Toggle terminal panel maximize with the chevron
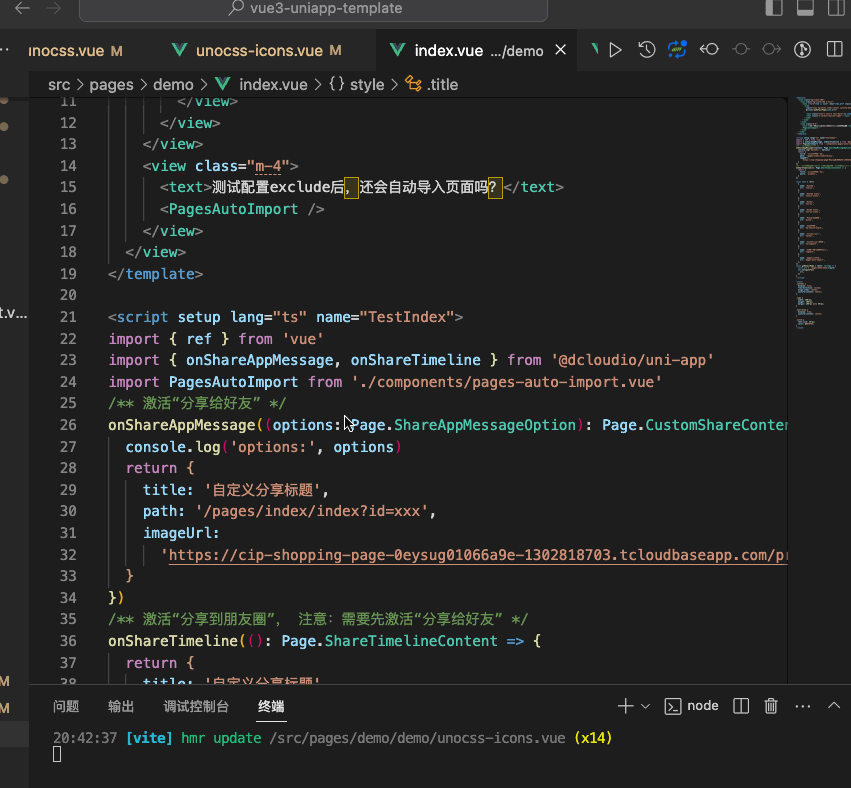Viewport: 851px width, 788px height. point(834,706)
